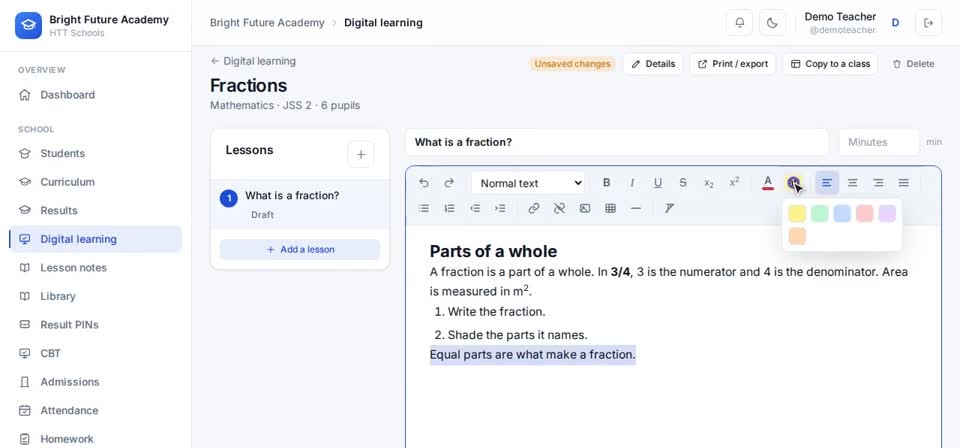
Task: Toggle strikethrough formatting
Action: [683, 182]
